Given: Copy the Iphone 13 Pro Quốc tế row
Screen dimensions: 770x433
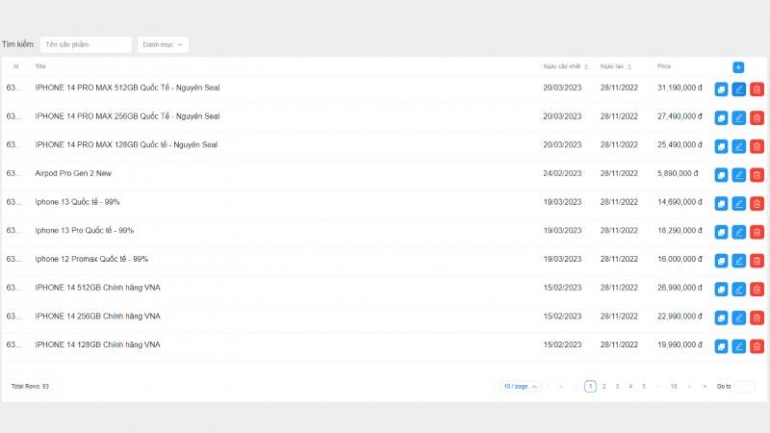Looking at the screenshot, I should [721, 232].
